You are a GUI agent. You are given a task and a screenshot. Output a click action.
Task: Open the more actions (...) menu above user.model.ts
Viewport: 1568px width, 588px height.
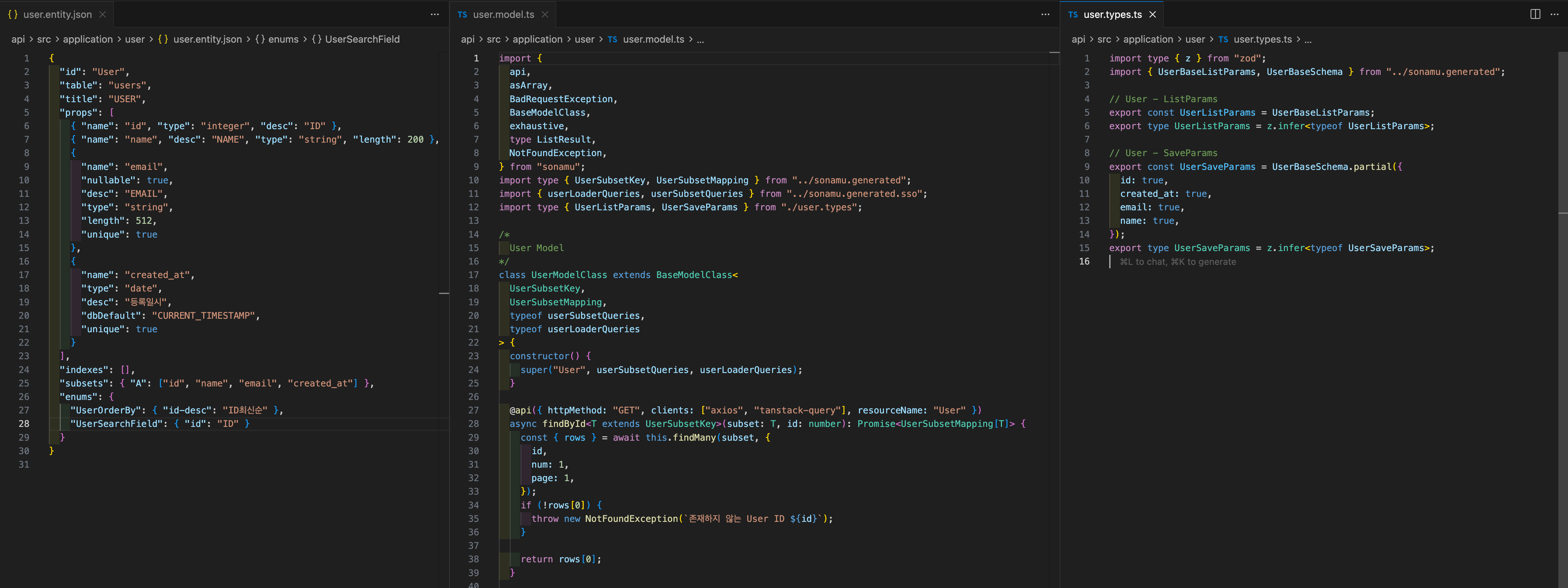[x=1045, y=14]
